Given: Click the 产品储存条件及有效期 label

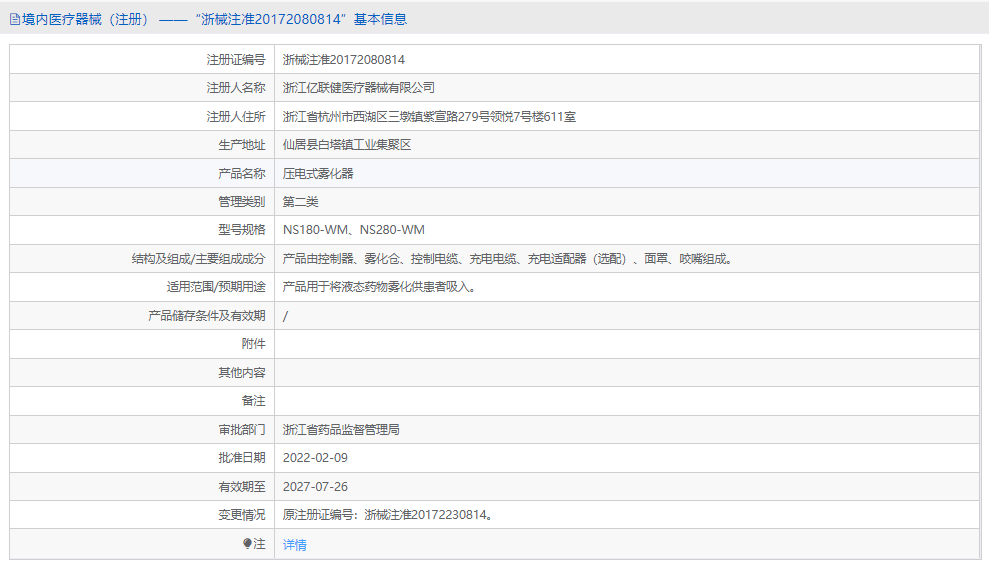Looking at the screenshot, I should pos(207,316).
